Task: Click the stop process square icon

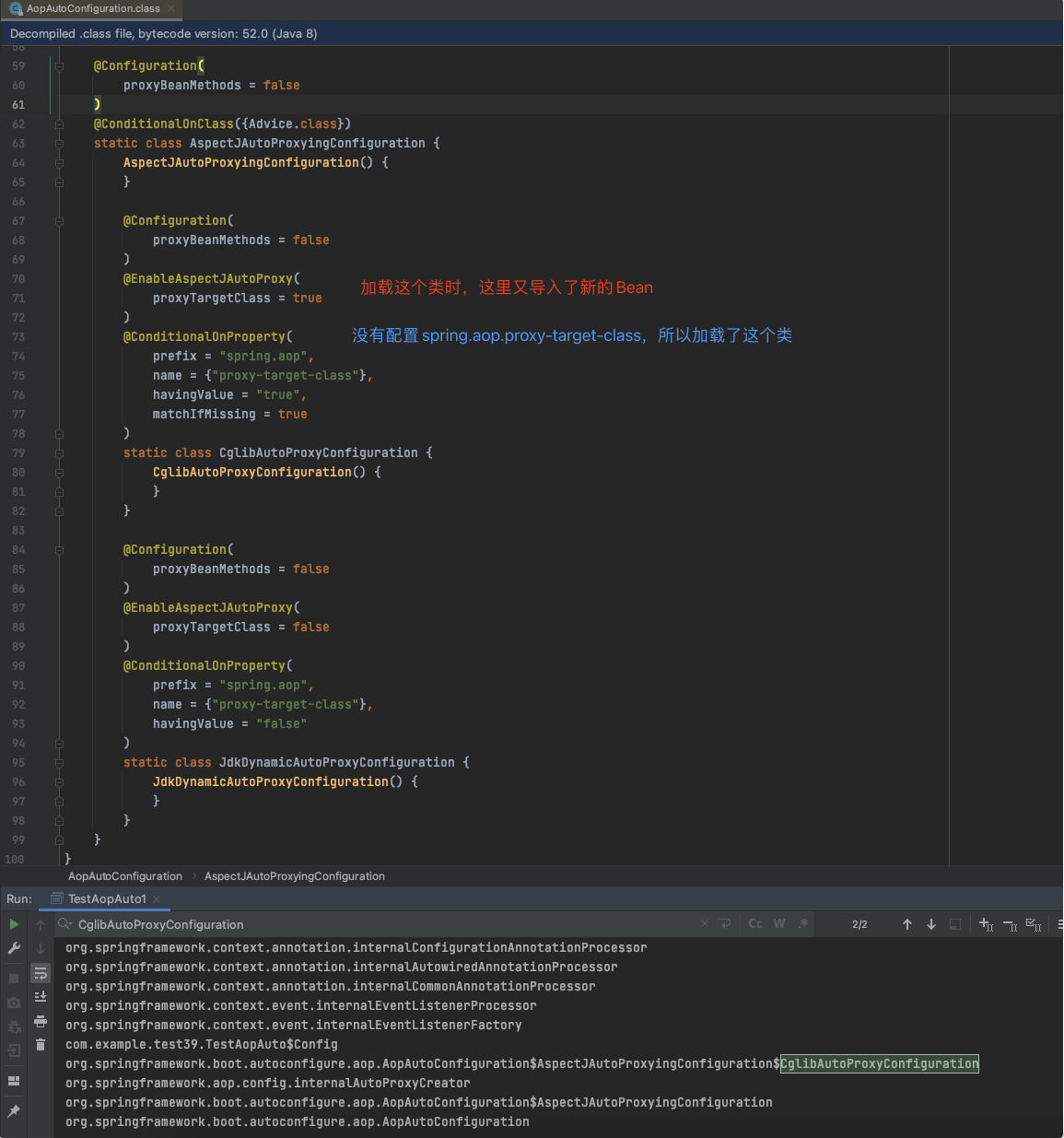Action: (x=14, y=978)
